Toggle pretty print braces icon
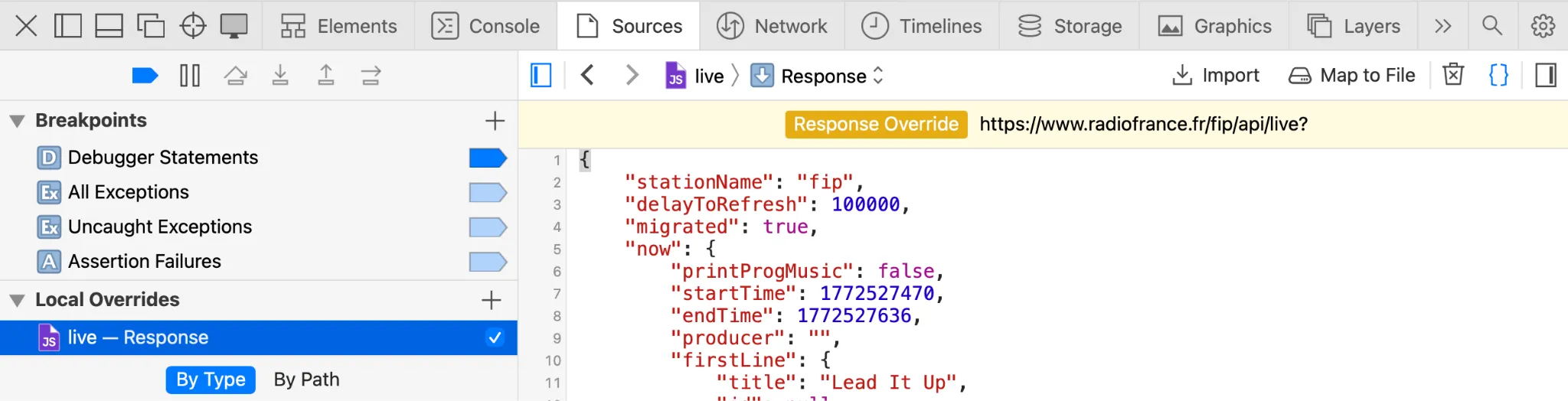 [1498, 74]
